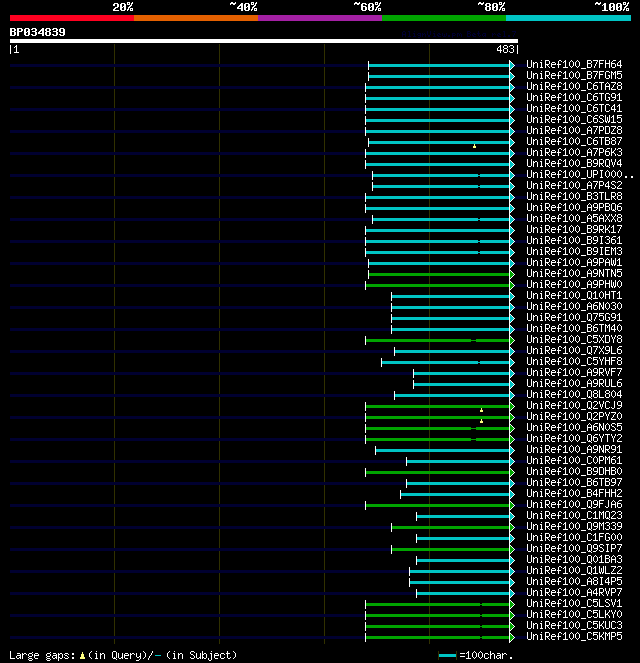
Task: Click UniRef100_A9RVF7 entry
Action: tap(574, 373)
